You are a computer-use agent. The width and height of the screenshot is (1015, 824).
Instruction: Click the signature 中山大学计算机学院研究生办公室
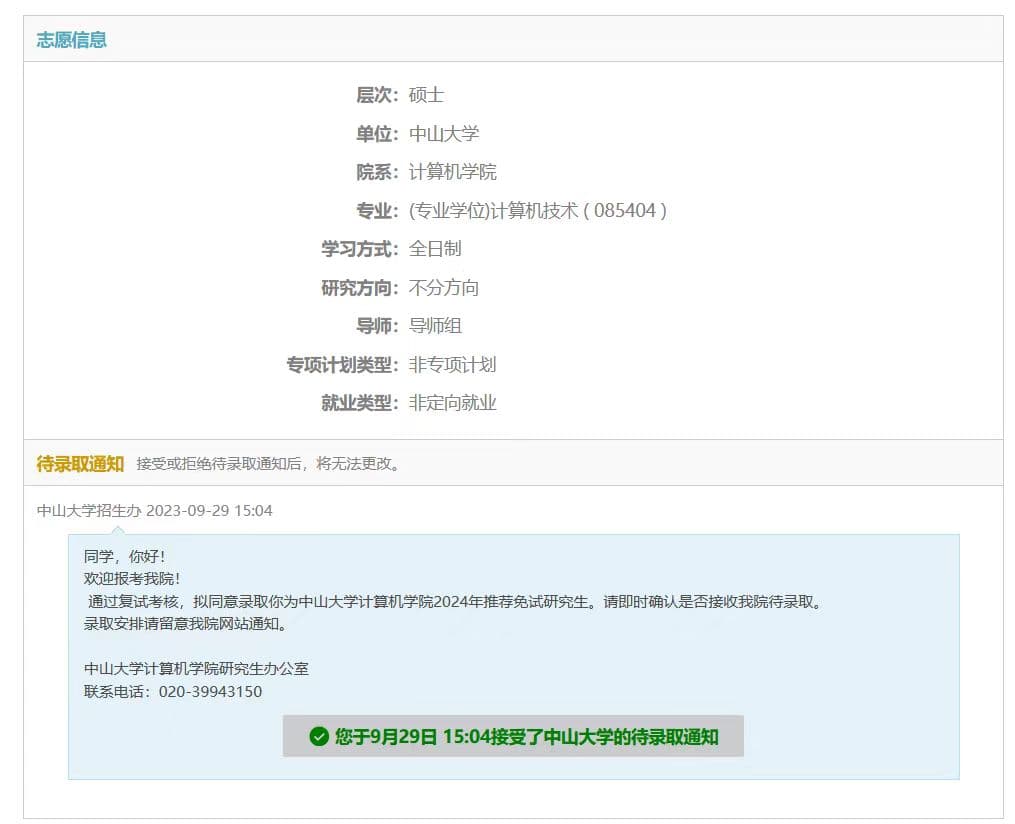point(196,669)
